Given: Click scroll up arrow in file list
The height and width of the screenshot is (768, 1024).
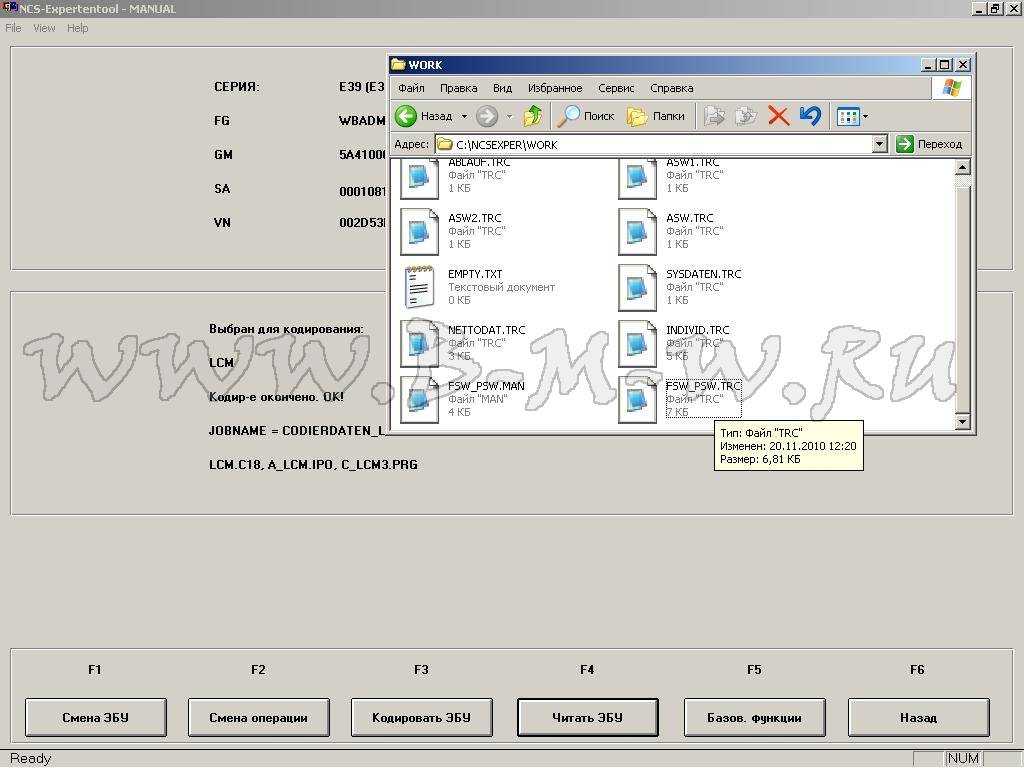Looking at the screenshot, I should (x=962, y=168).
